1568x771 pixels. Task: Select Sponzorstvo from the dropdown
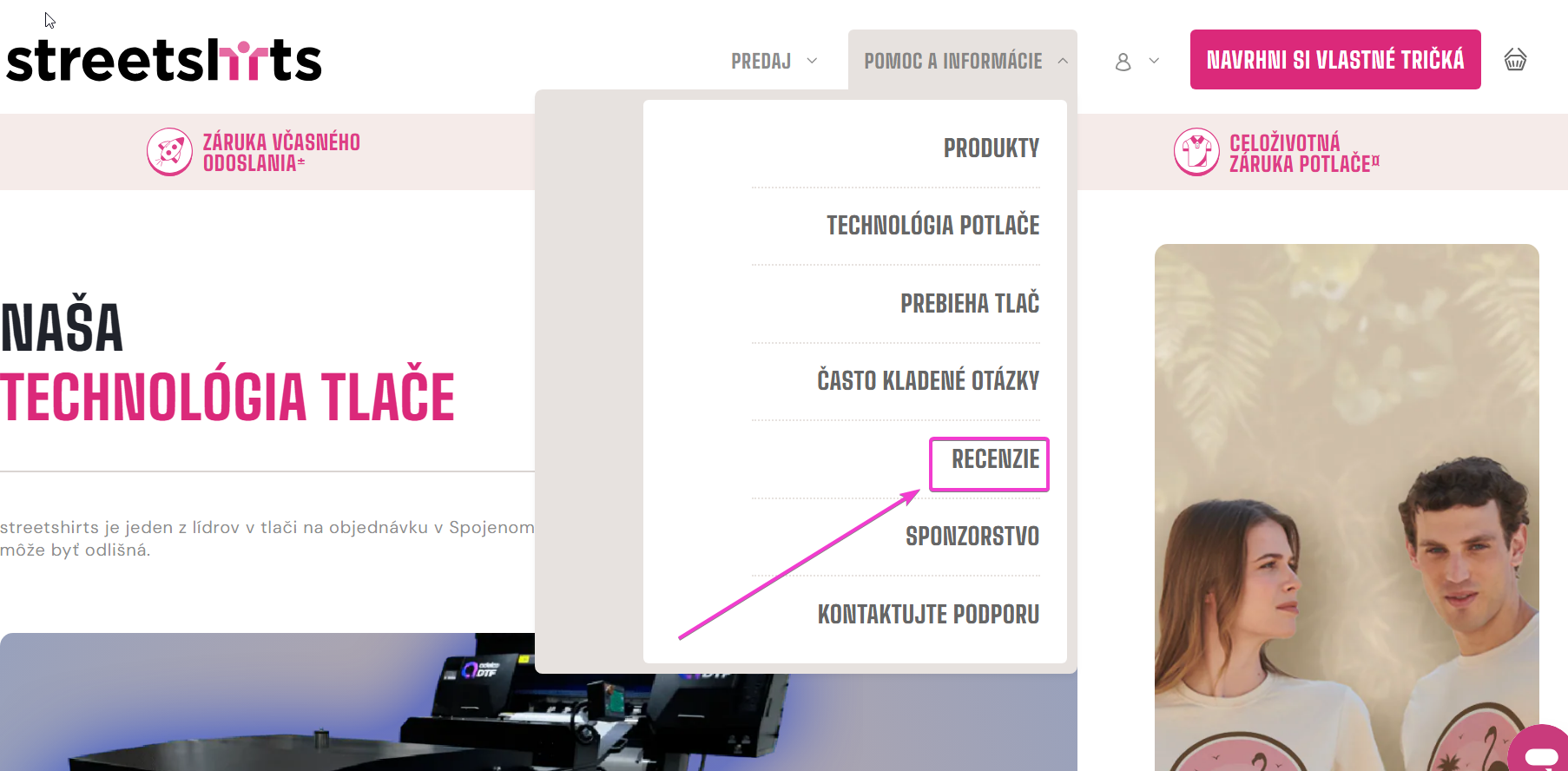click(x=972, y=537)
